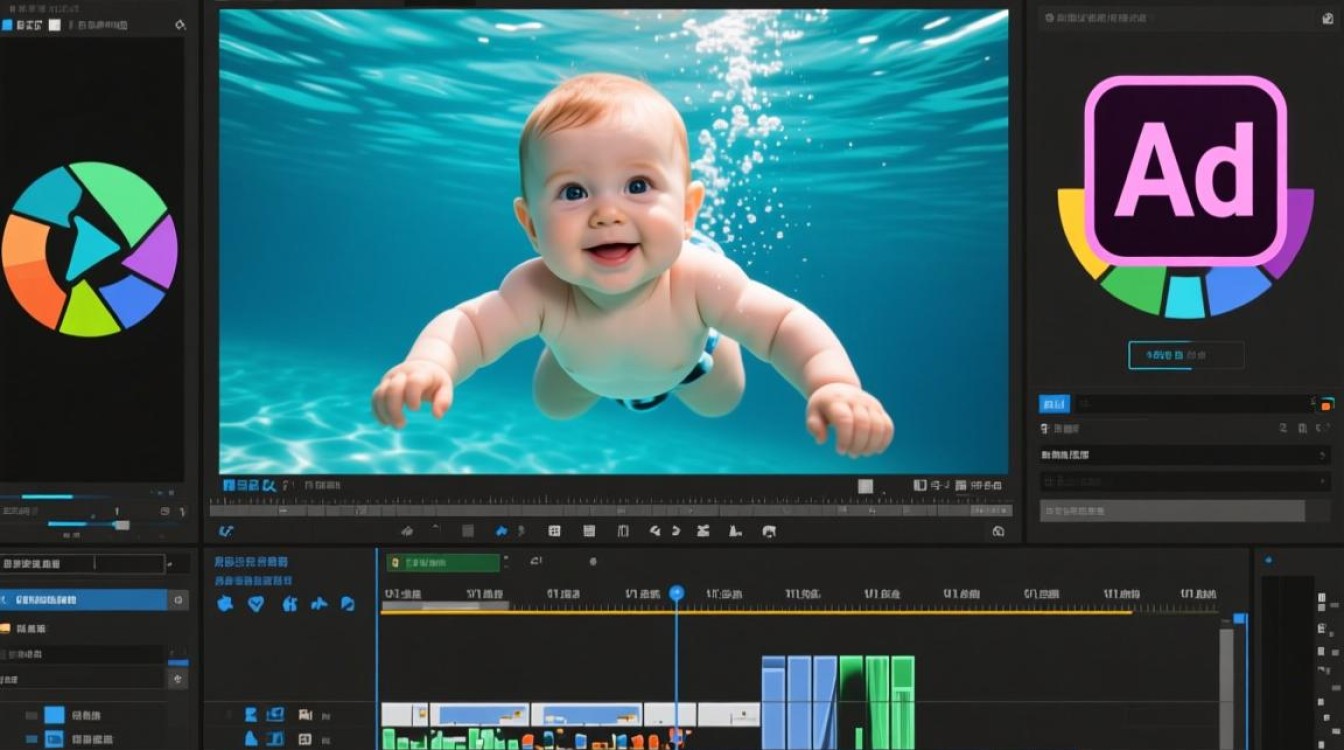Click the colorful circular play logo
This screenshot has width=1344, height=750.
(89, 248)
